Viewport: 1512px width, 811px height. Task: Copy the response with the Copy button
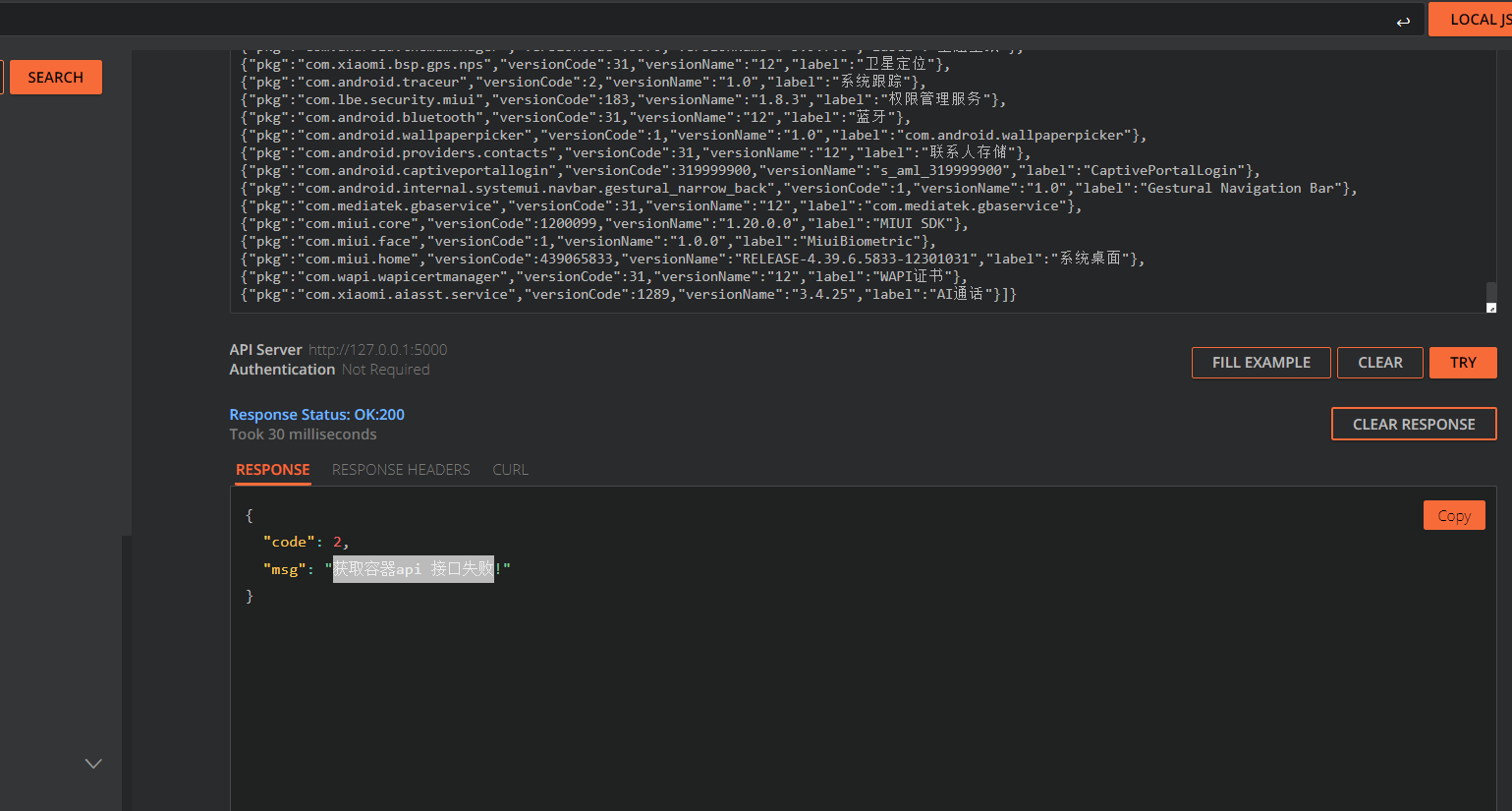click(x=1453, y=515)
